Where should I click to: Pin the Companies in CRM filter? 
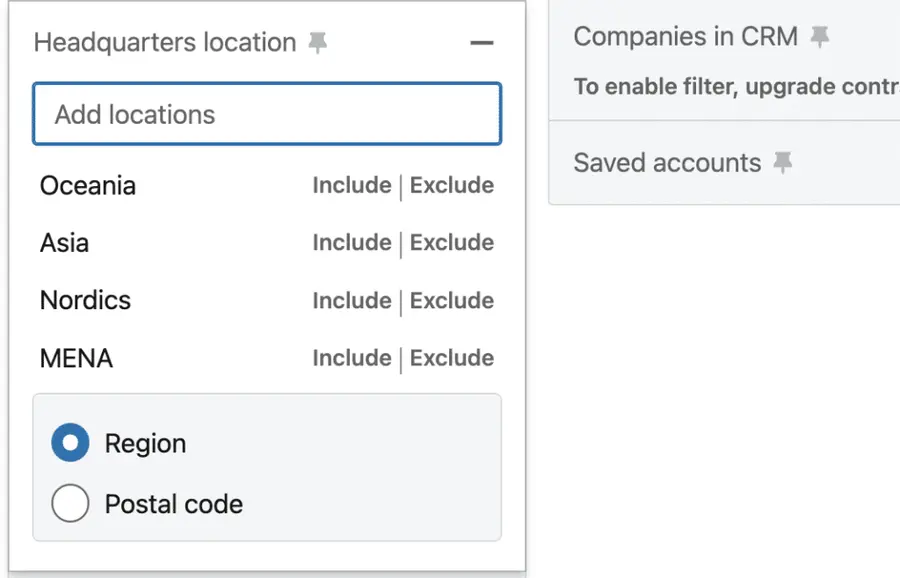pos(821,36)
